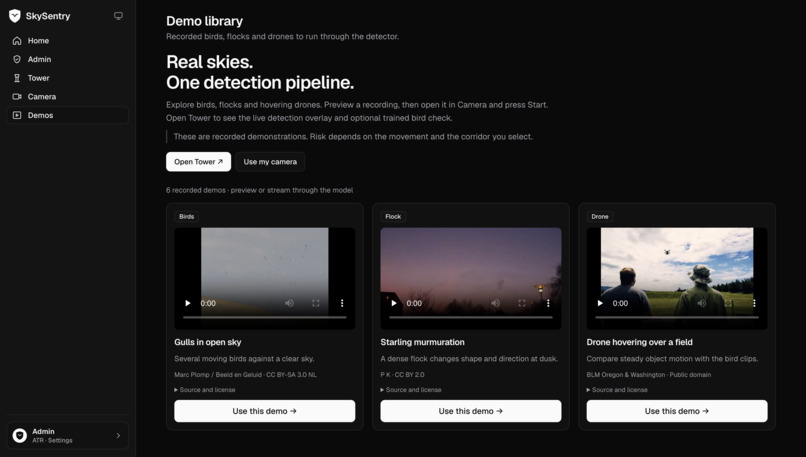Click the Demos play icon in sidebar
The image size is (806, 457).
(x=17, y=115)
